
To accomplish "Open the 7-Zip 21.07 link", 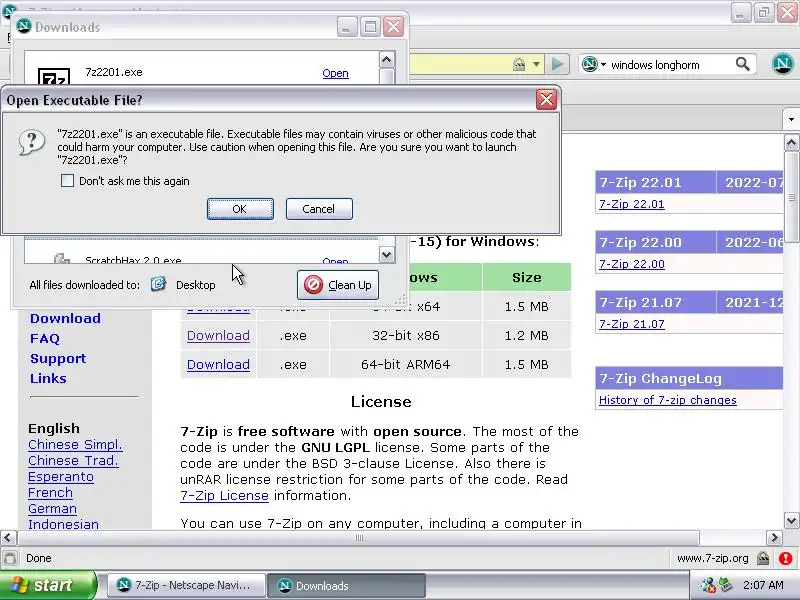I will pos(632,324).
